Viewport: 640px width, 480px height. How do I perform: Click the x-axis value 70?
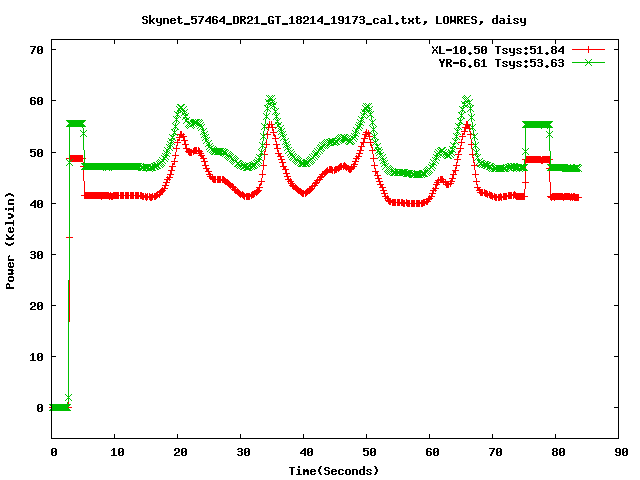click(495, 452)
